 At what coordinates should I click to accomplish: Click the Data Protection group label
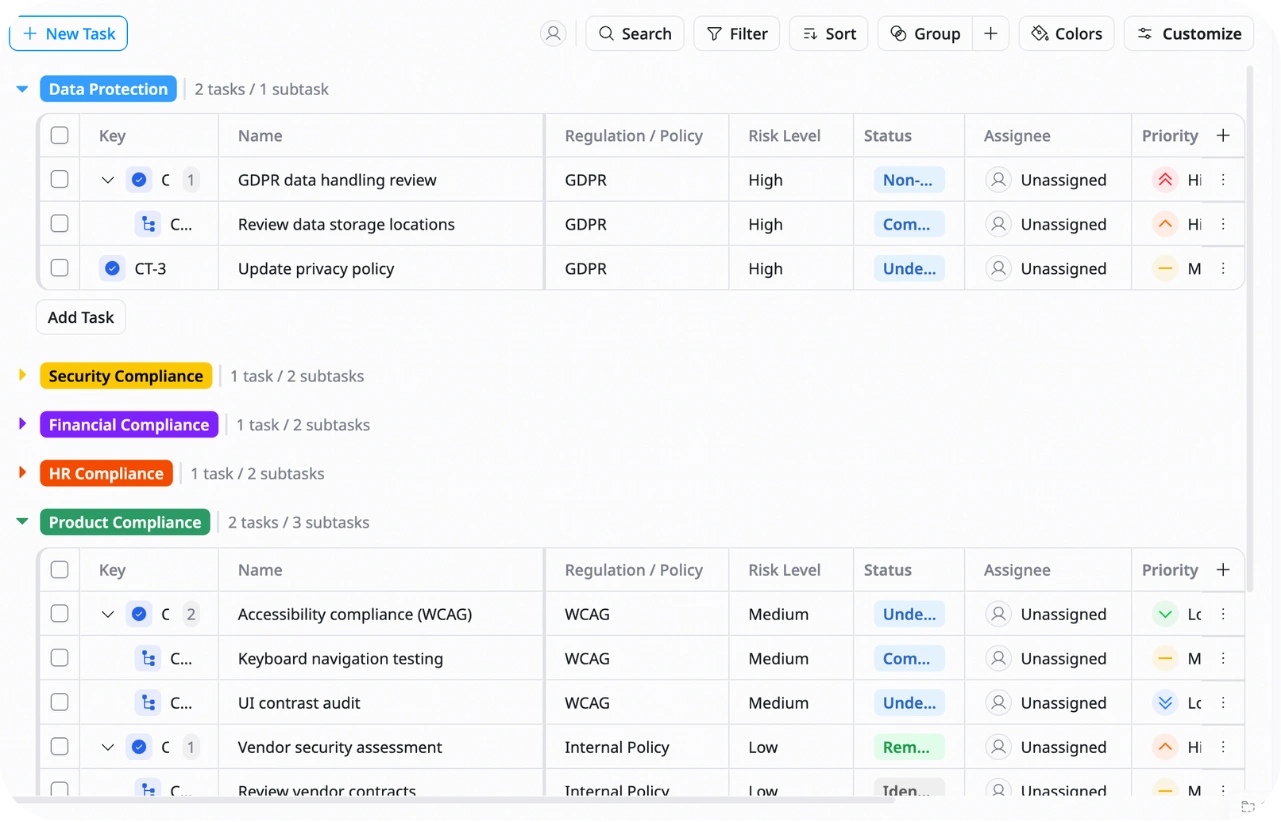click(x=108, y=89)
